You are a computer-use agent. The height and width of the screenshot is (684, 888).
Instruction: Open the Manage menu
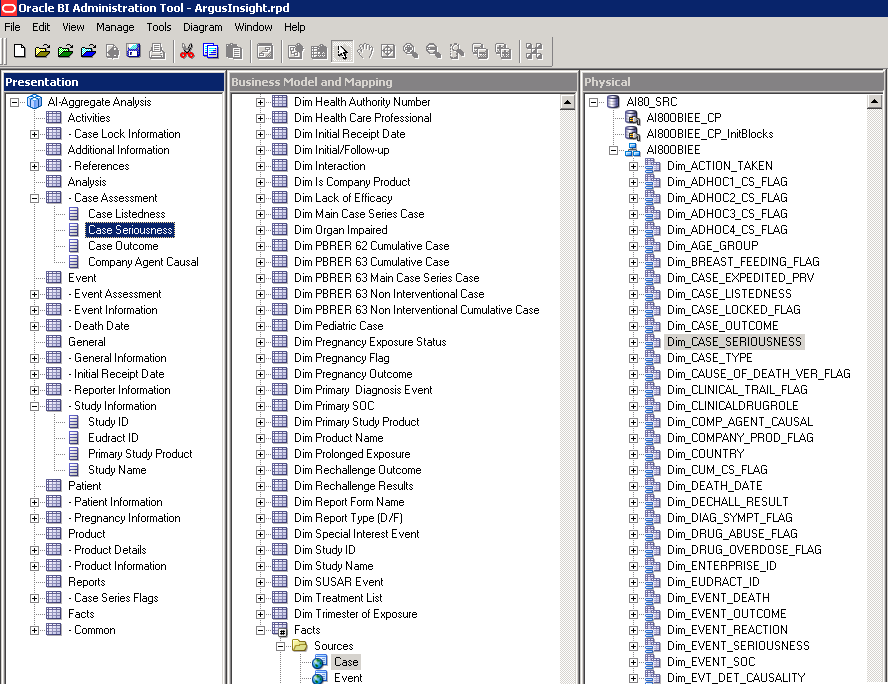(115, 27)
